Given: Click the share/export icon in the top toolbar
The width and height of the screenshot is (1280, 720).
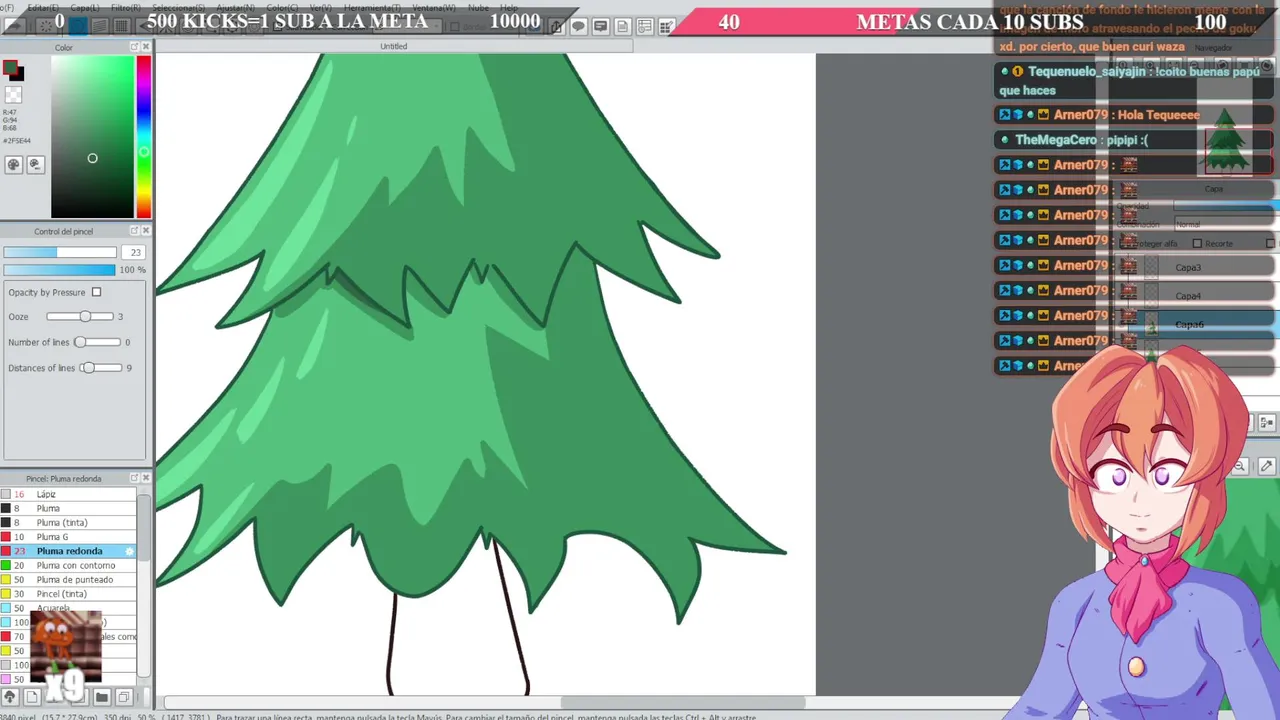Looking at the screenshot, I should click(557, 27).
